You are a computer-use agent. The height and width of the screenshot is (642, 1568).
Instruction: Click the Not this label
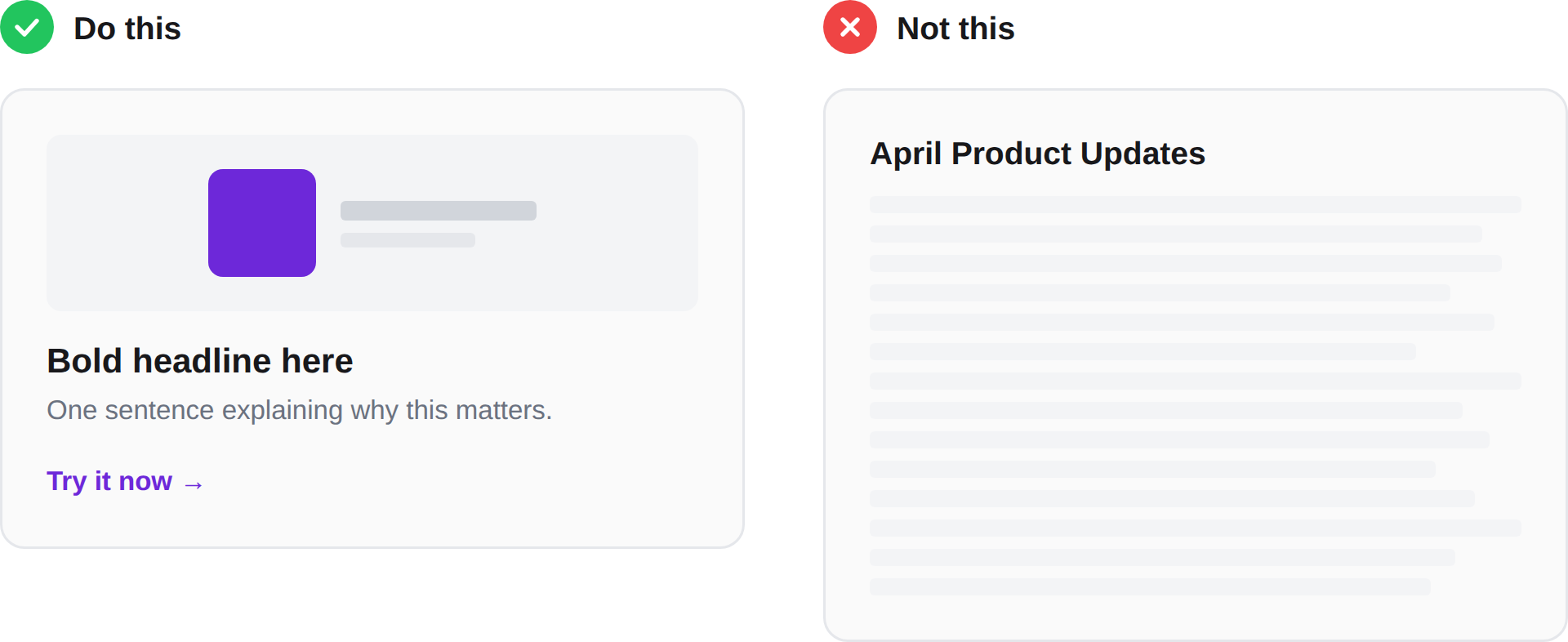(955, 29)
